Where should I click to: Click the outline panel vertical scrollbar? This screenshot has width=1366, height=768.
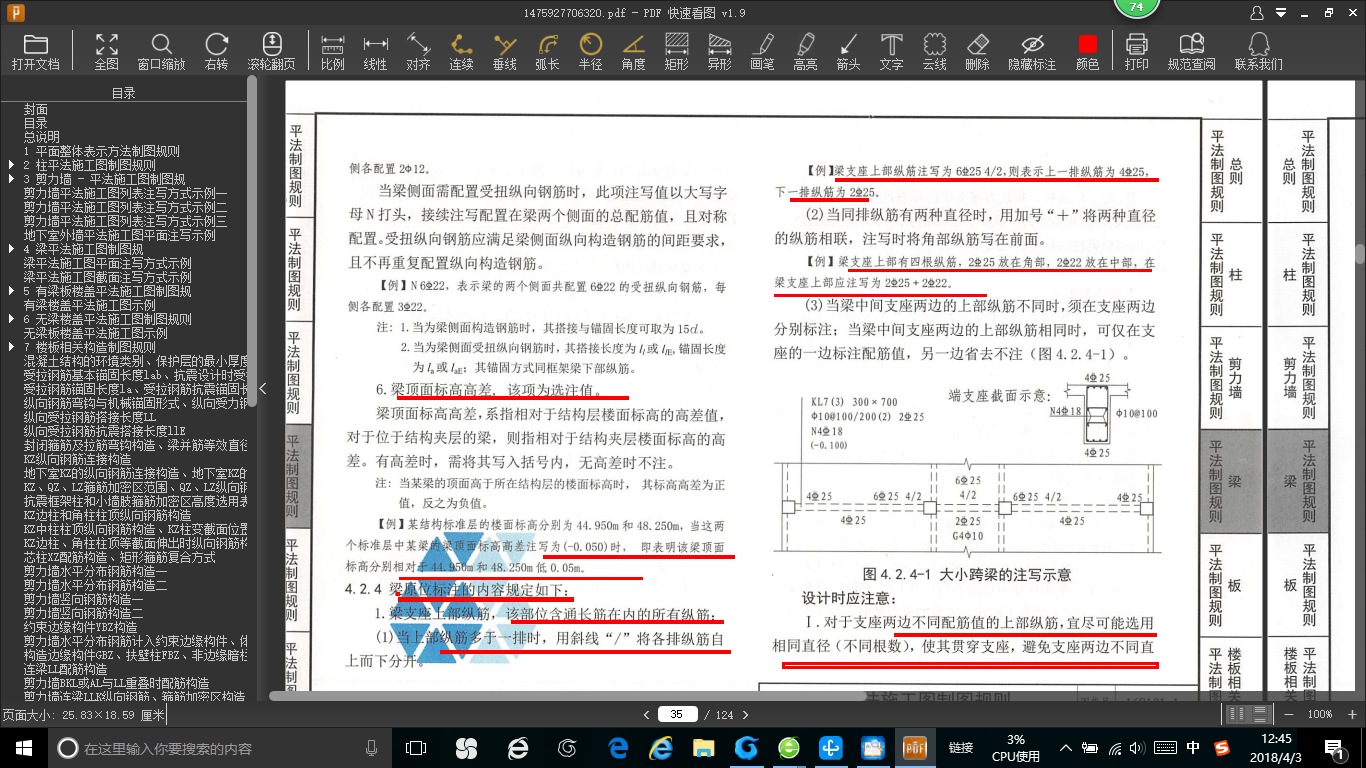[x=252, y=240]
